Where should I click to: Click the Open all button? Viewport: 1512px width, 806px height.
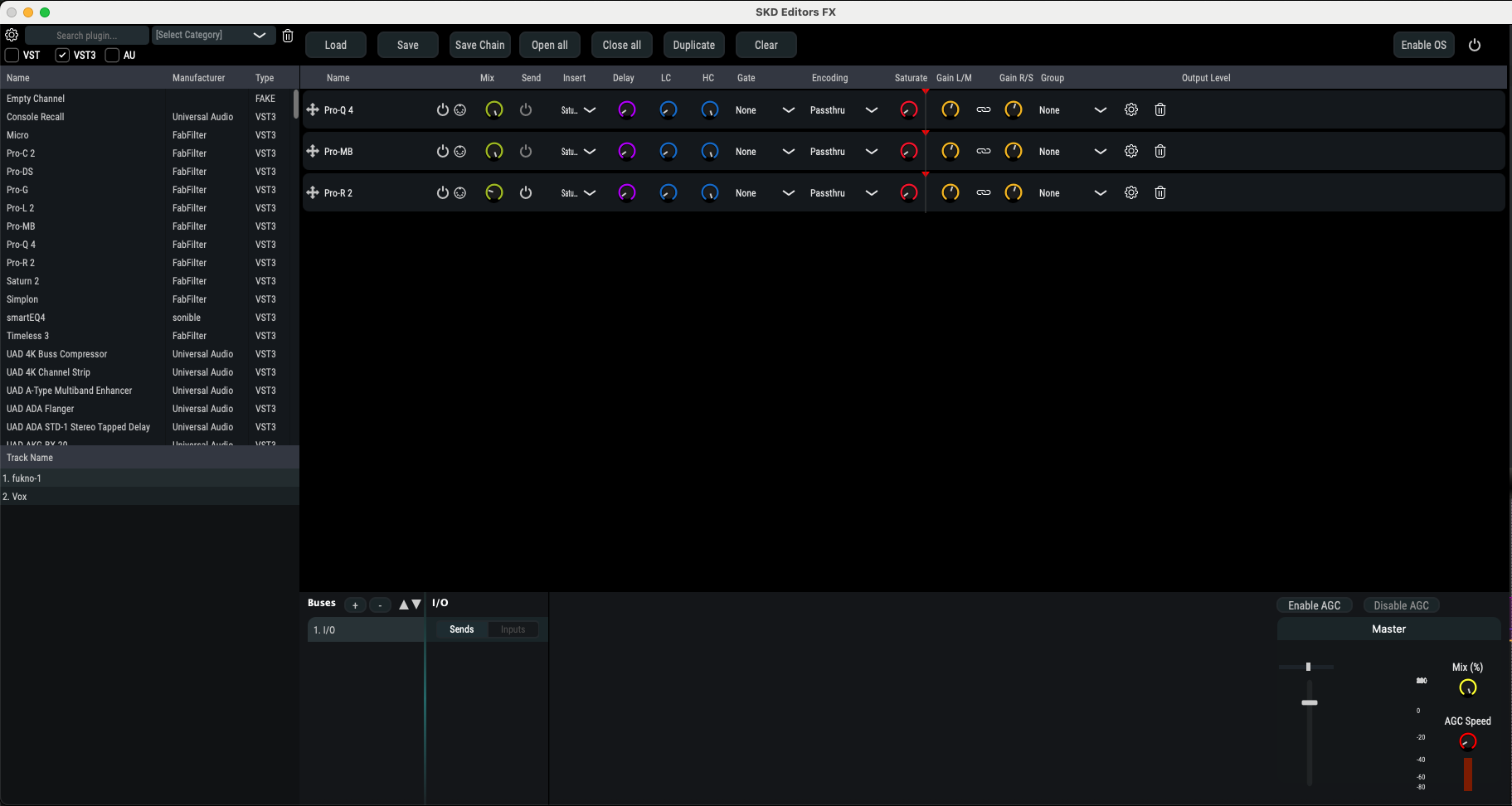[x=550, y=45]
